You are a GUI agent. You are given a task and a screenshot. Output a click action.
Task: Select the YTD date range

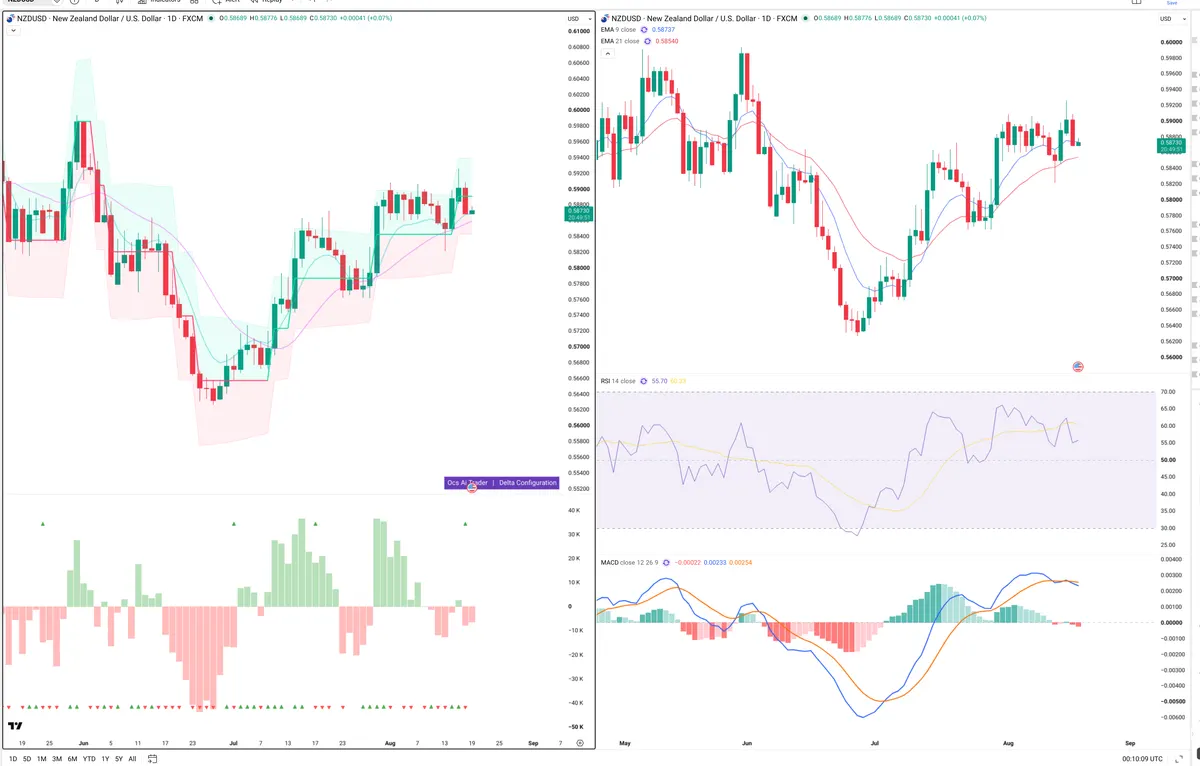(x=90, y=759)
